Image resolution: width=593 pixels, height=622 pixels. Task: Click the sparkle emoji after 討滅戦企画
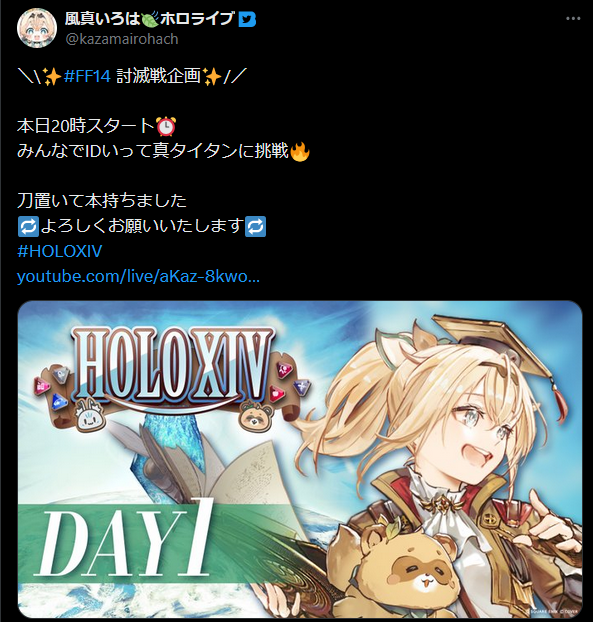[x=212, y=76]
